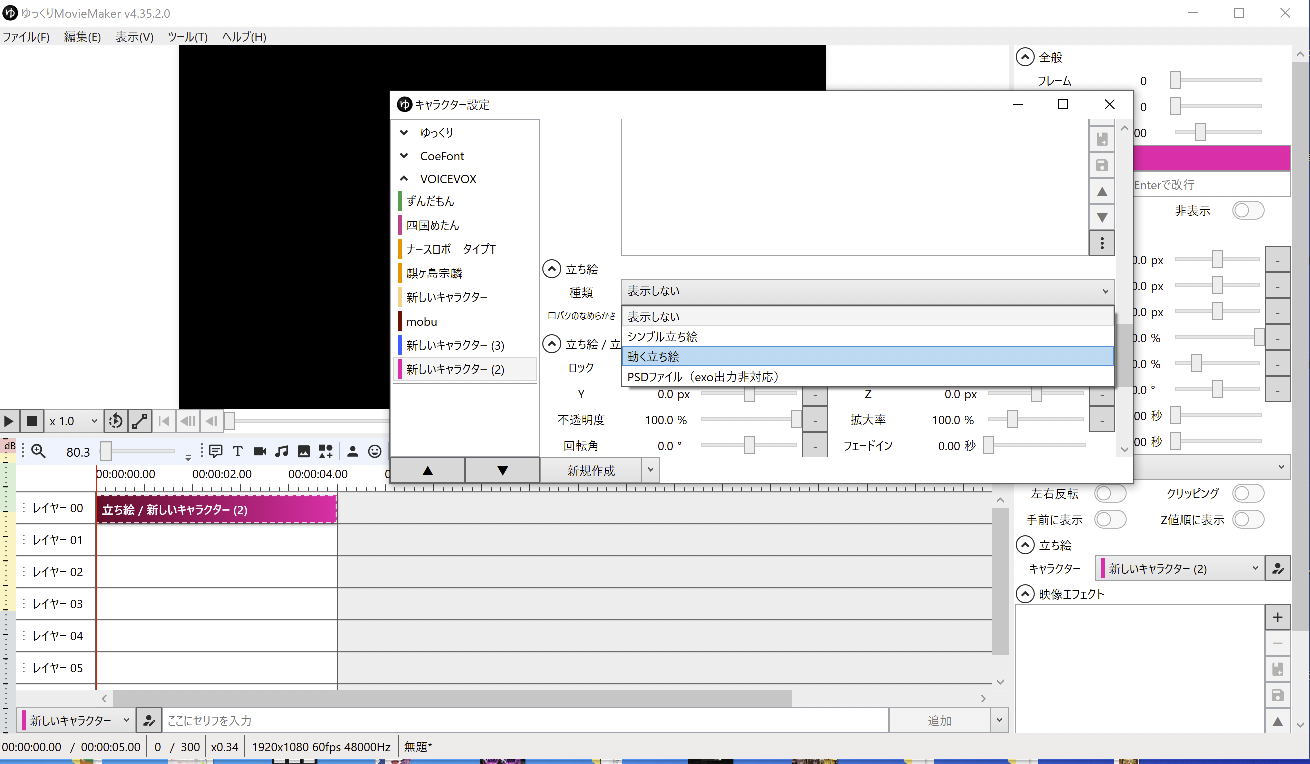The height and width of the screenshot is (764, 1310).
Task: Select ずんだもん in the character list
Action: [430, 201]
